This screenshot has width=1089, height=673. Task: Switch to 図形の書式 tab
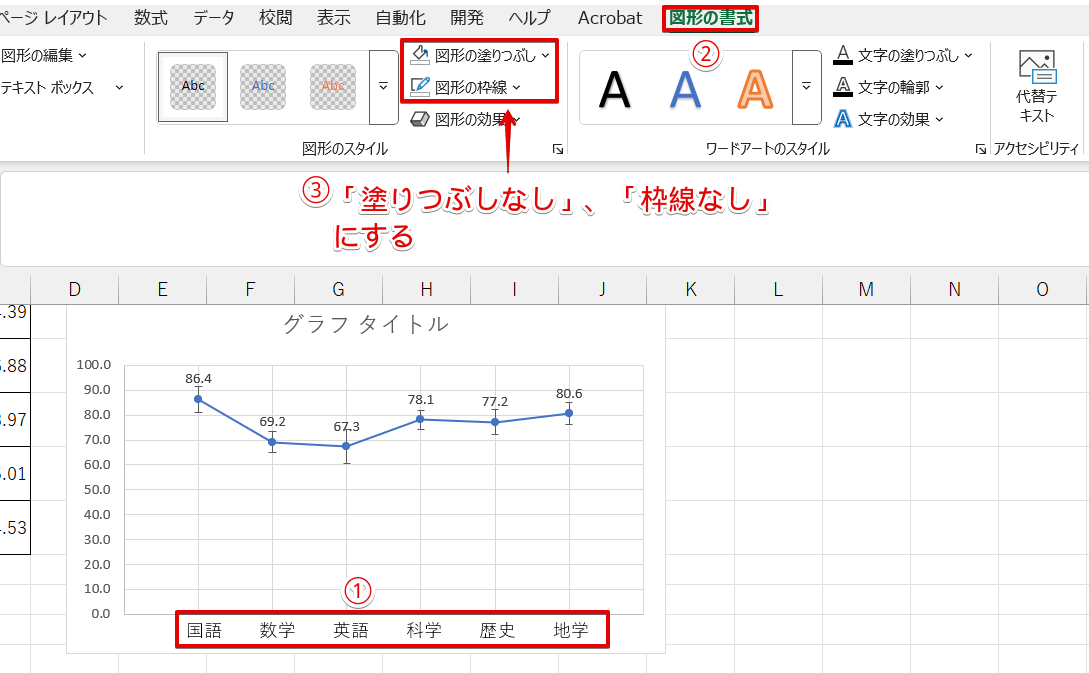[711, 18]
